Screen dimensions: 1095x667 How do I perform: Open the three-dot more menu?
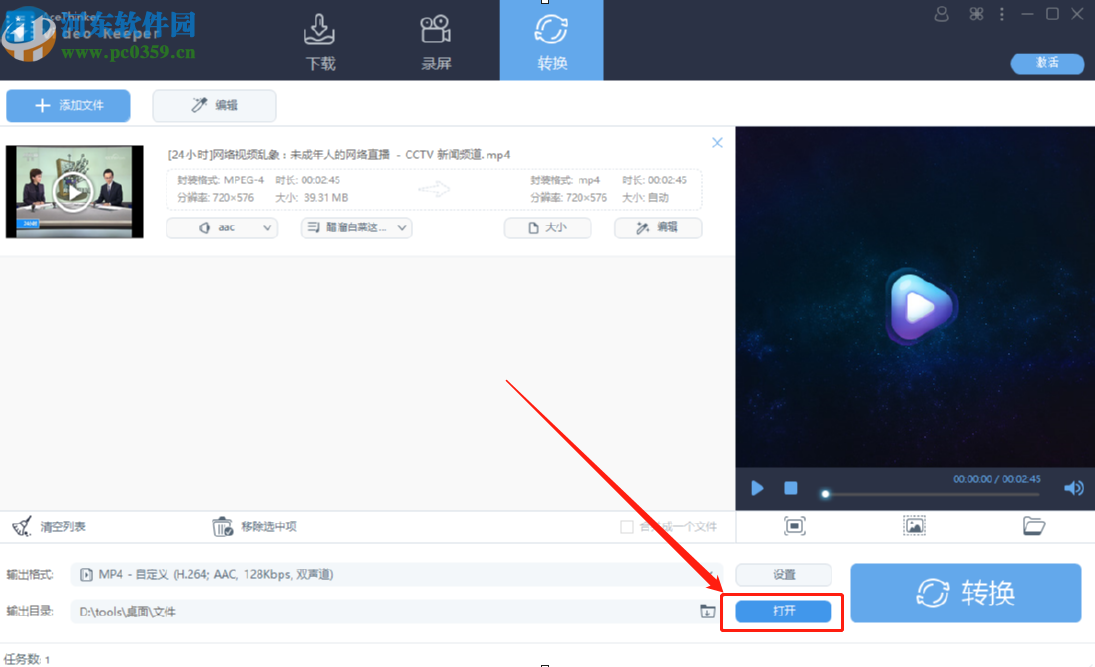coord(1002,14)
